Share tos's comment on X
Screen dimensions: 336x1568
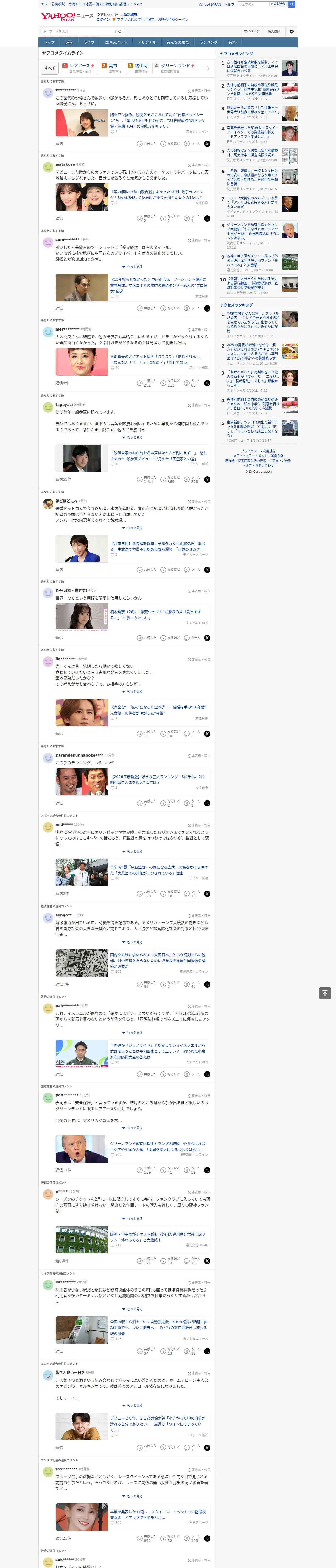pyautogui.click(x=207, y=1538)
